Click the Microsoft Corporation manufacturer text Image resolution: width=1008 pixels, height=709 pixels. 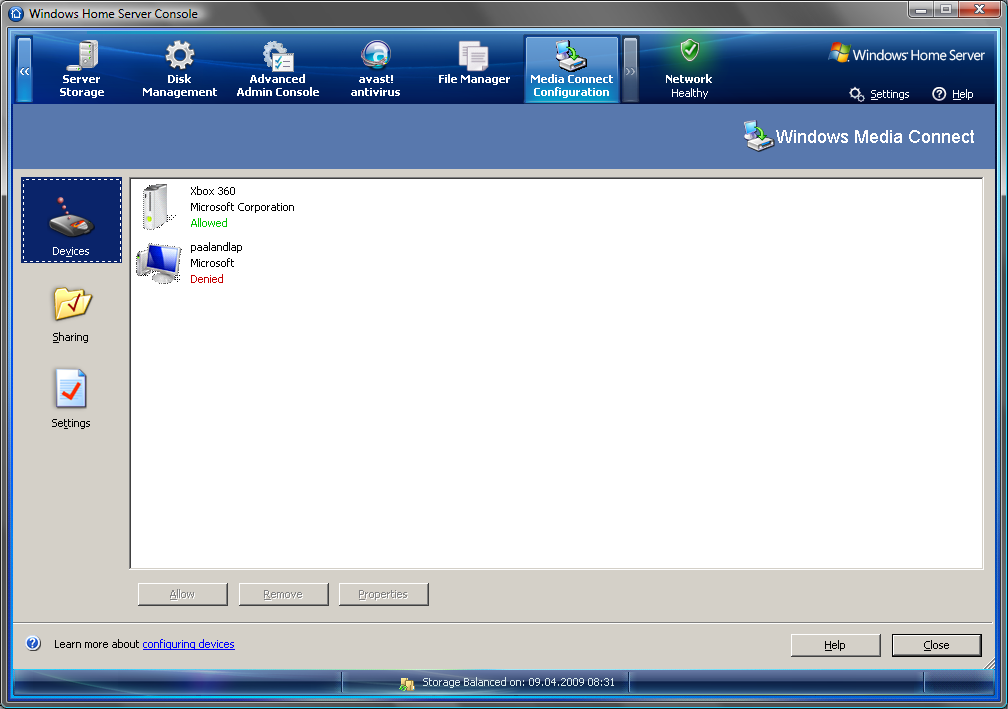coord(242,207)
